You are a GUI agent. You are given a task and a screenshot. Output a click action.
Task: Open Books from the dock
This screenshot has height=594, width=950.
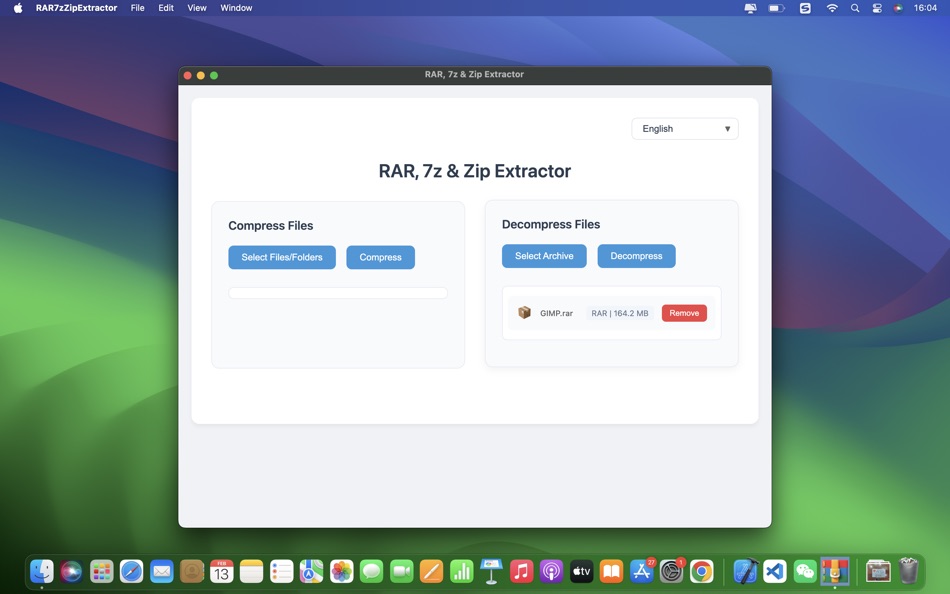tap(611, 571)
